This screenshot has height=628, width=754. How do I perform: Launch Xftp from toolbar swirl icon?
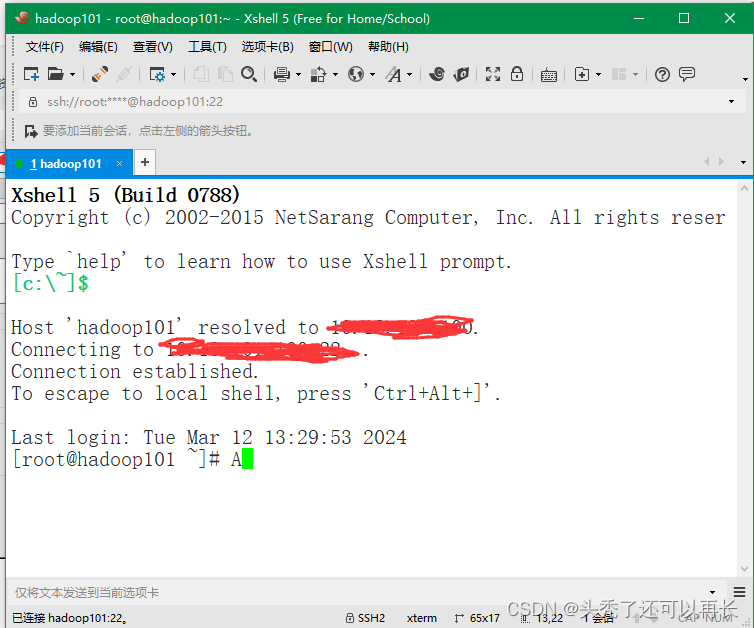tap(437, 75)
